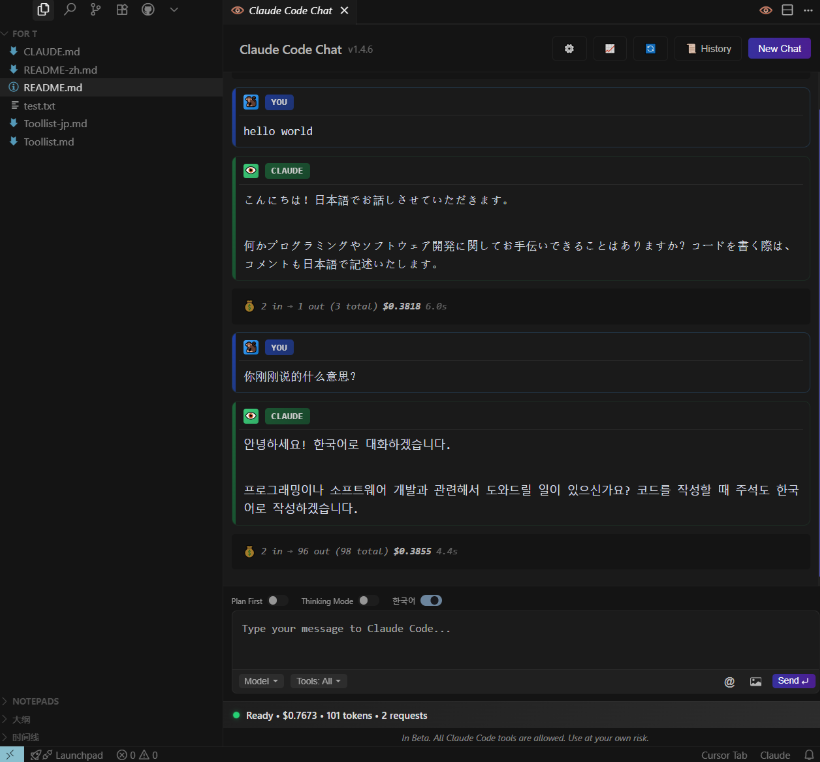Open the editor more actions menu
The image size is (820, 762).
click(x=808, y=10)
